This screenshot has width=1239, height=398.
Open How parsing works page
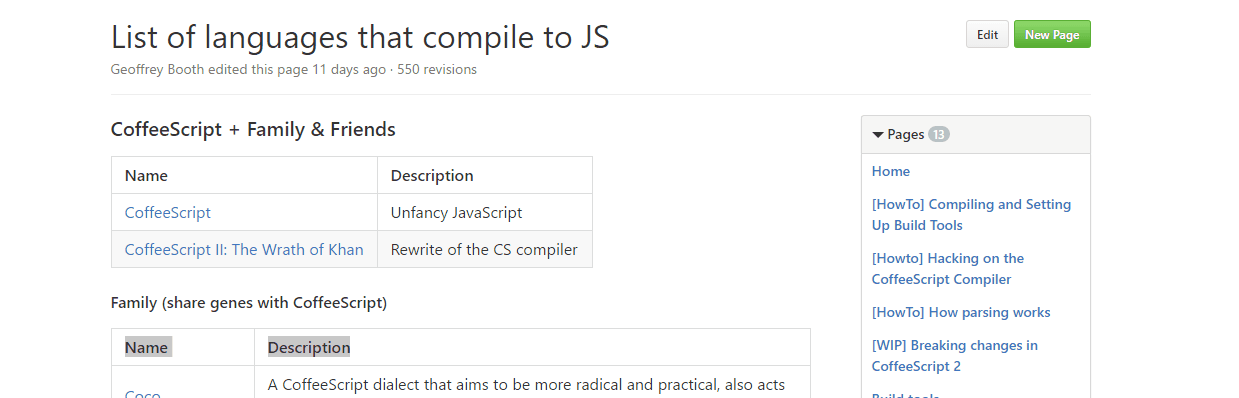click(x=961, y=312)
